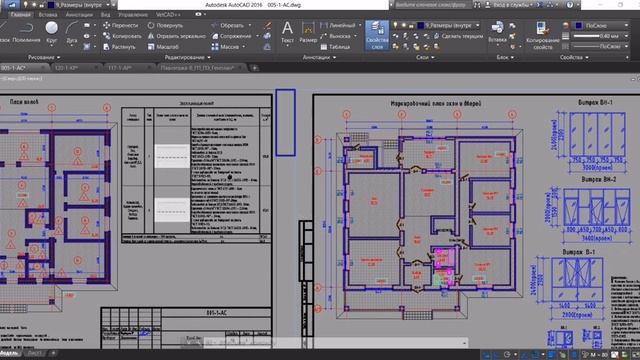Click the explode icon below erase
Screen dimensions: 640x360
coord(267,36)
